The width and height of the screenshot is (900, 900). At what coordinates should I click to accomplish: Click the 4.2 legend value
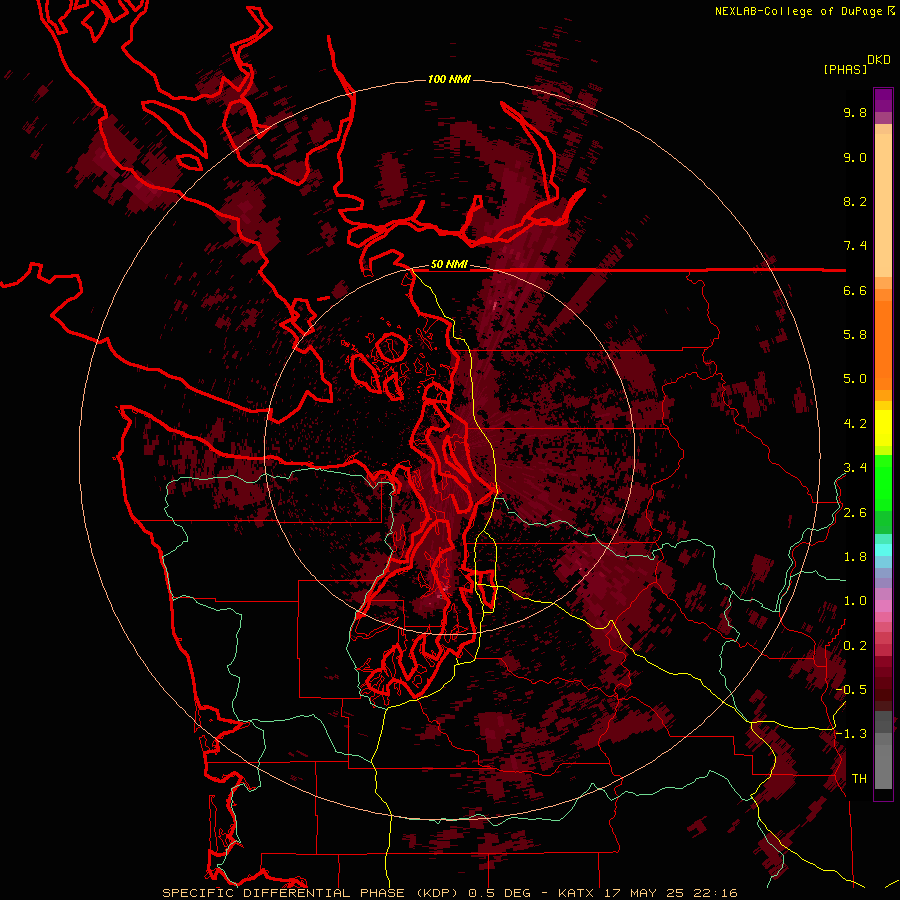(x=855, y=424)
